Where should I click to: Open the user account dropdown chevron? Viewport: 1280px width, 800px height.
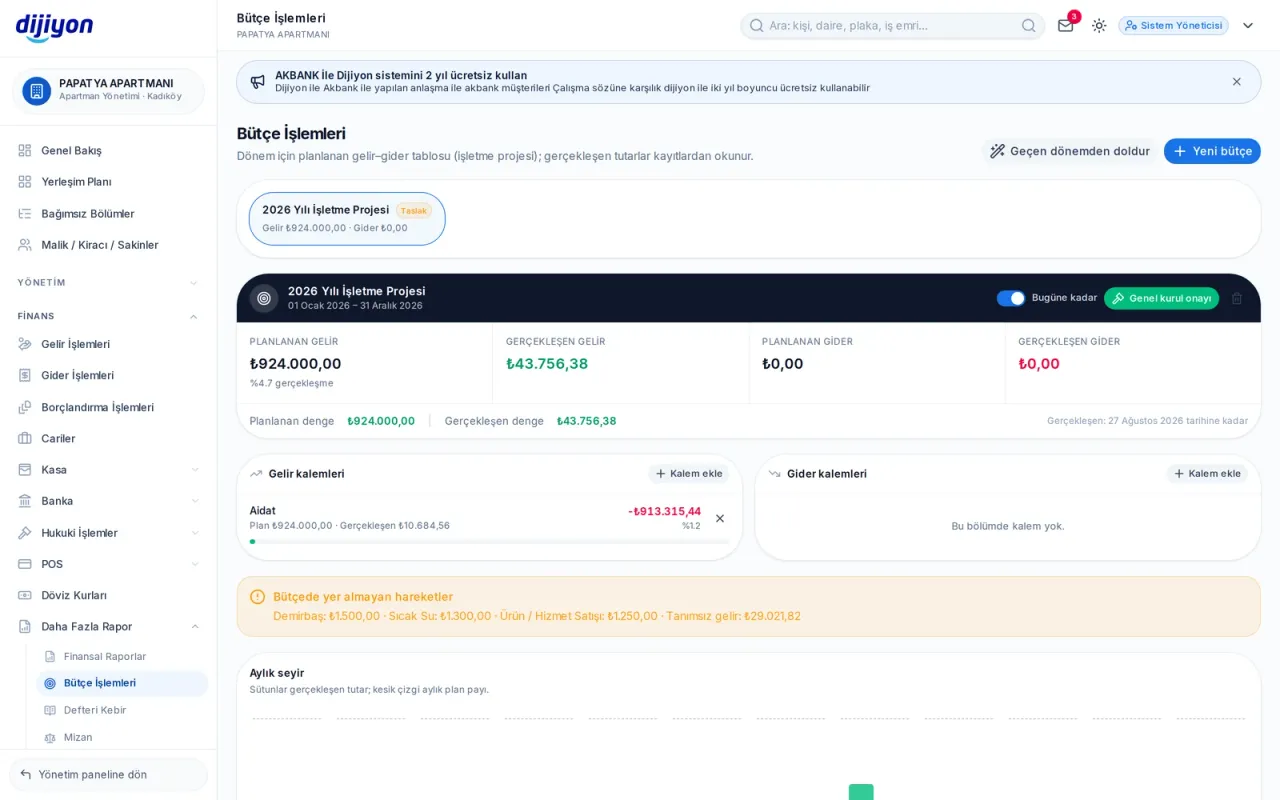1248,25
